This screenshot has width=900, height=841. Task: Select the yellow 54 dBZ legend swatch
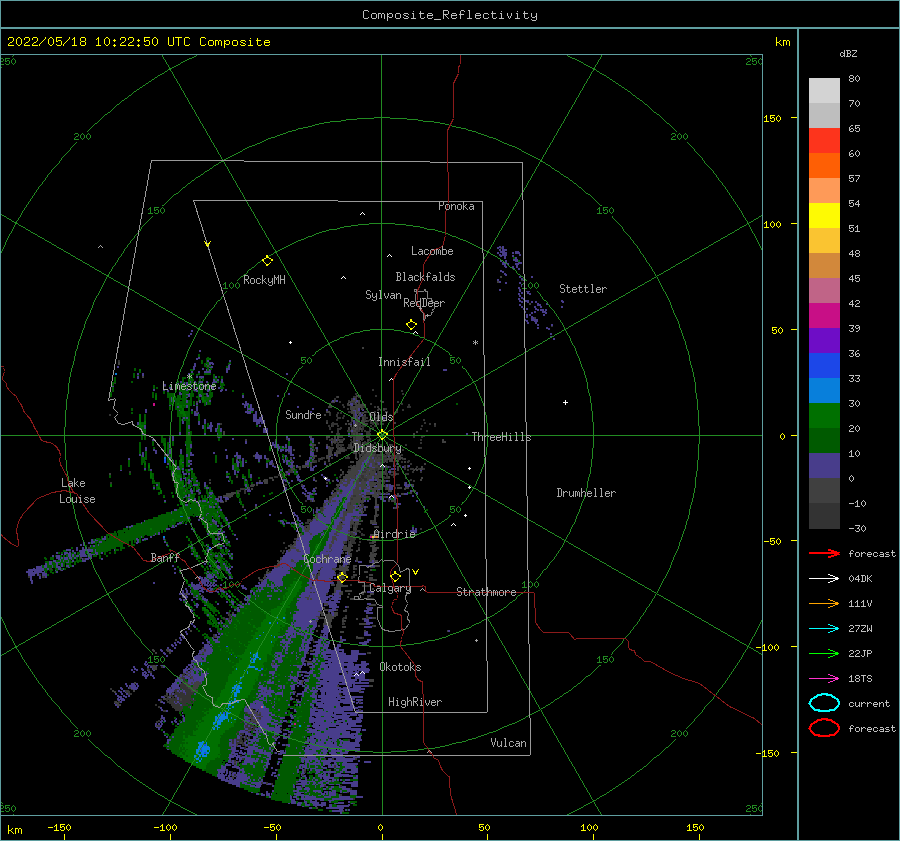tap(824, 216)
